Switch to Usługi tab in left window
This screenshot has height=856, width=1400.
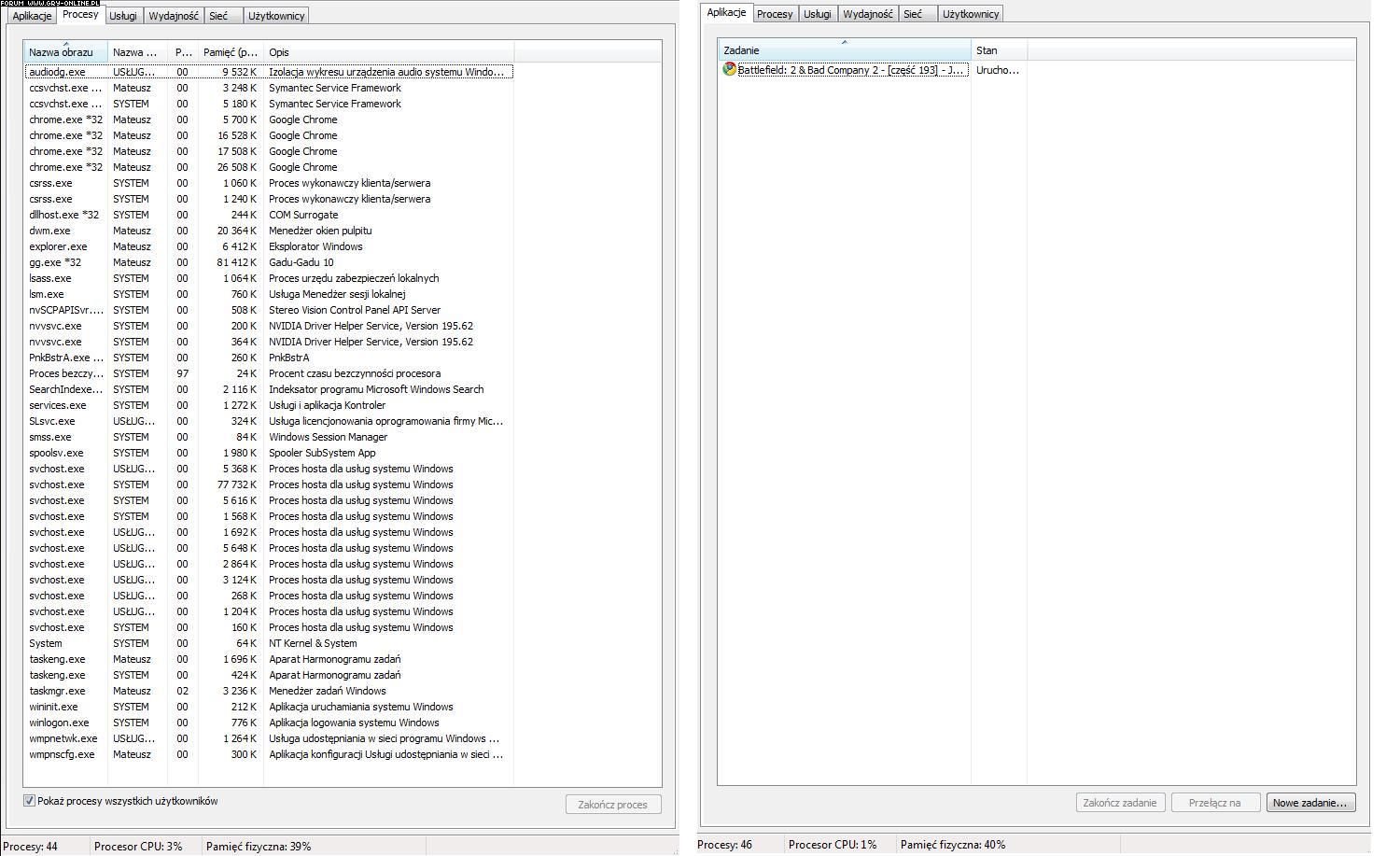[x=122, y=16]
